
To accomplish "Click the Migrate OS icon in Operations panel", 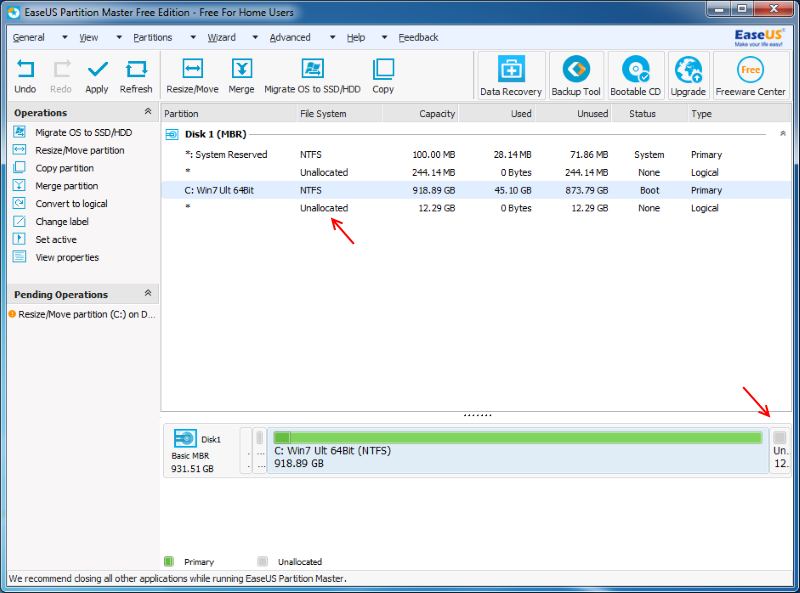I will (x=19, y=132).
